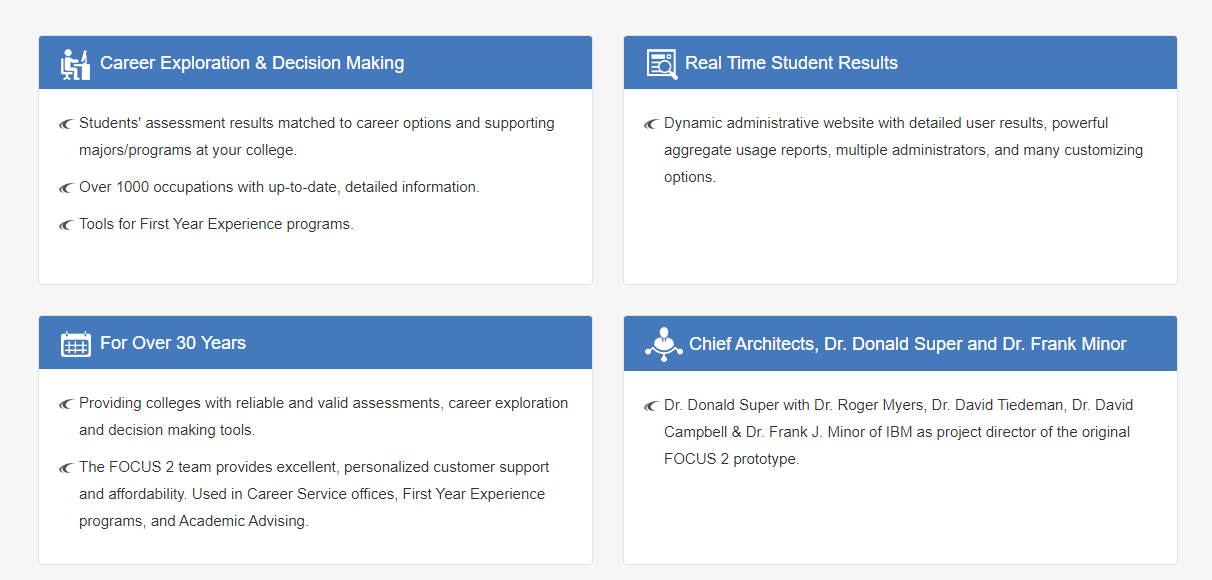The image size is (1212, 580).
Task: Click the person-at-desk career exploration icon
Action: (x=75, y=63)
